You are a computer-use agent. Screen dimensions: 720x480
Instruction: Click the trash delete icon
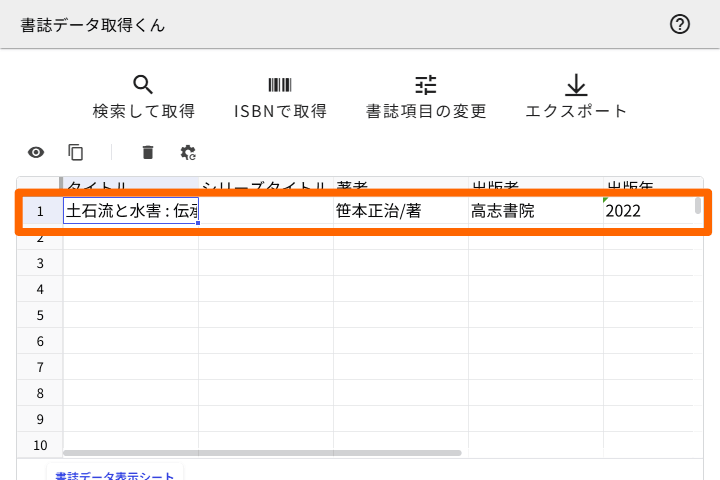[148, 152]
